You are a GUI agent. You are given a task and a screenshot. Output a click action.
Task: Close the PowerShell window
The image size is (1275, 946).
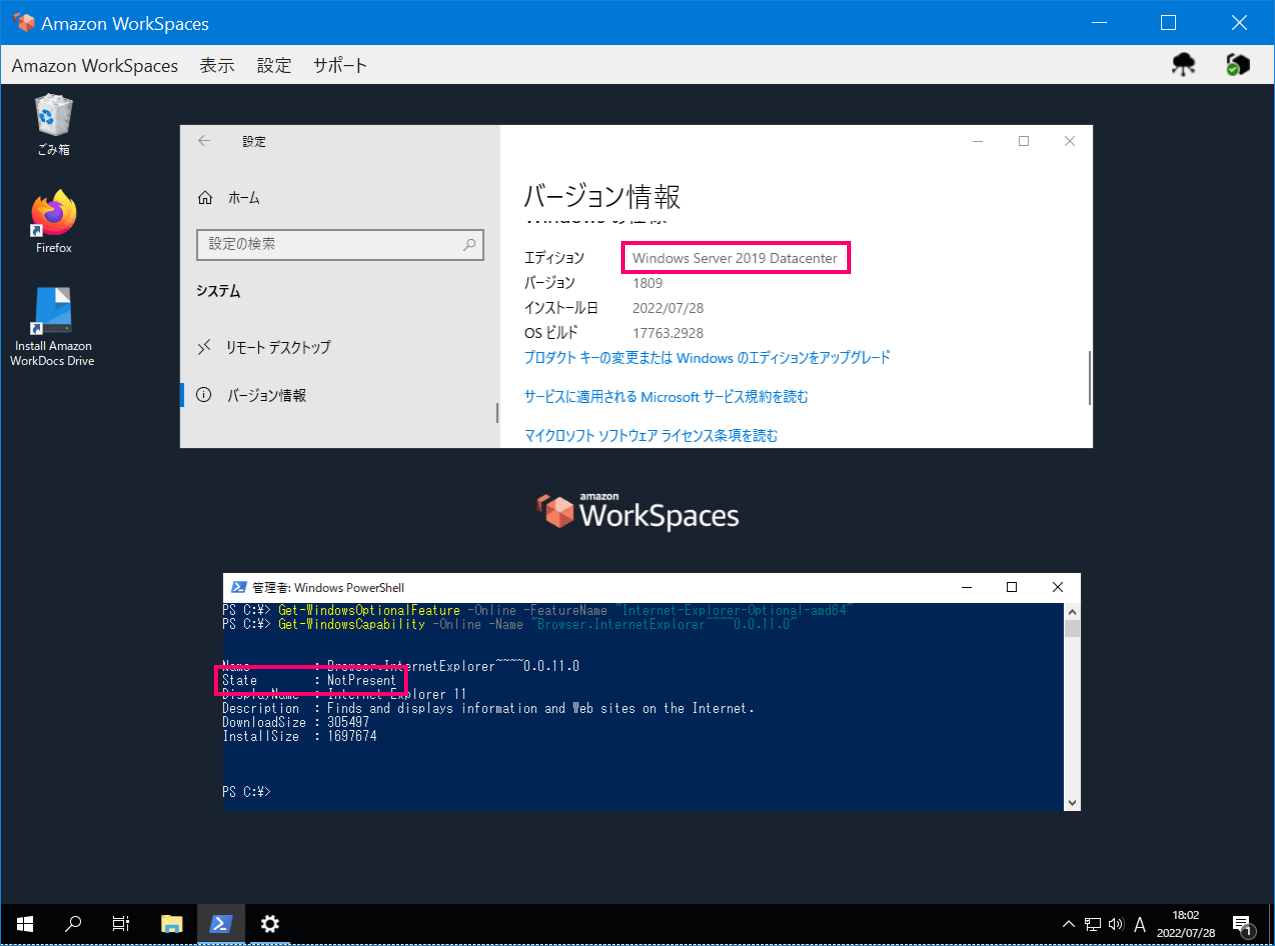click(x=1058, y=587)
